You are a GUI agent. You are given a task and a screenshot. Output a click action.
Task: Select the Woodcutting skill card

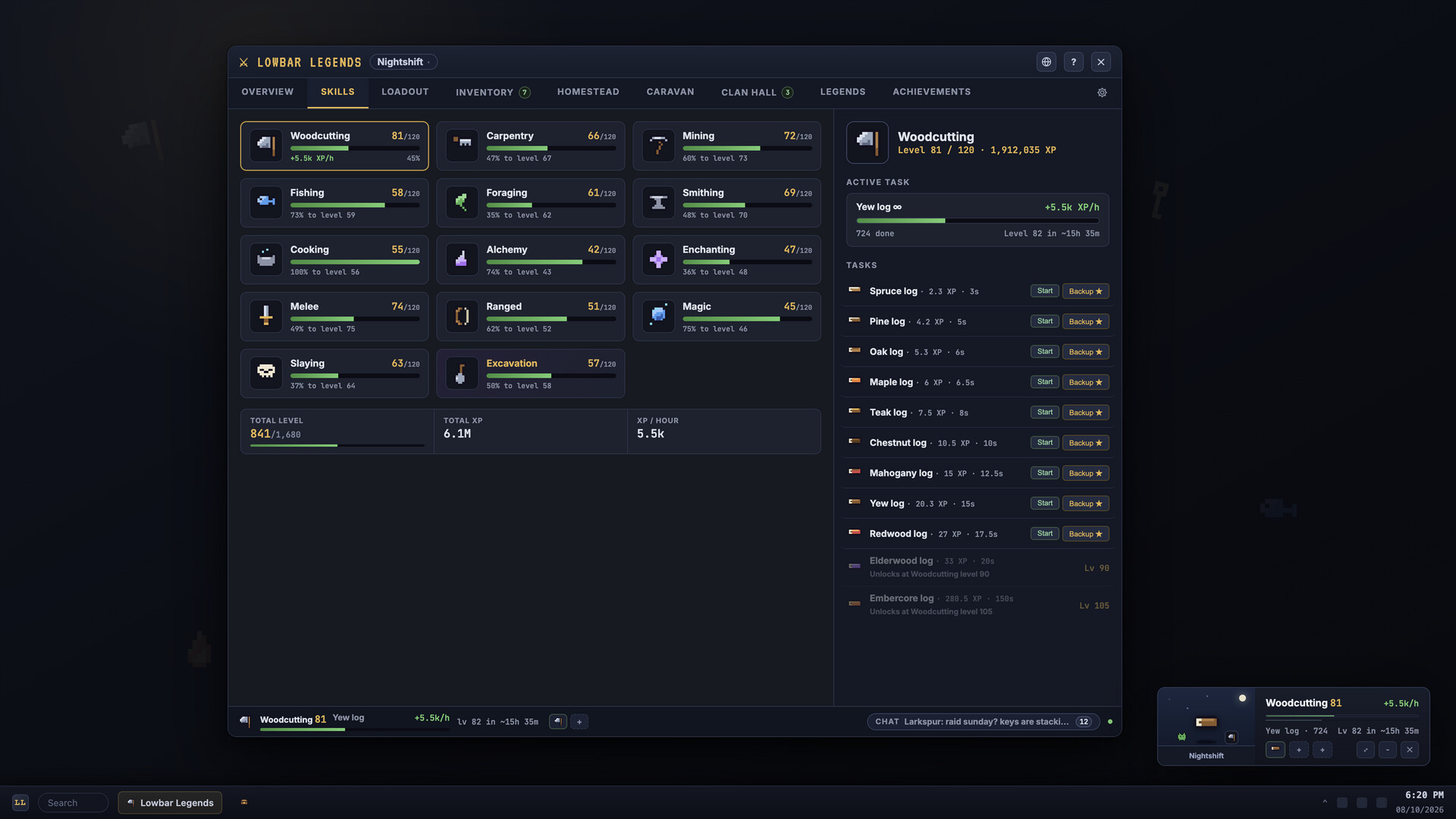[x=334, y=146]
